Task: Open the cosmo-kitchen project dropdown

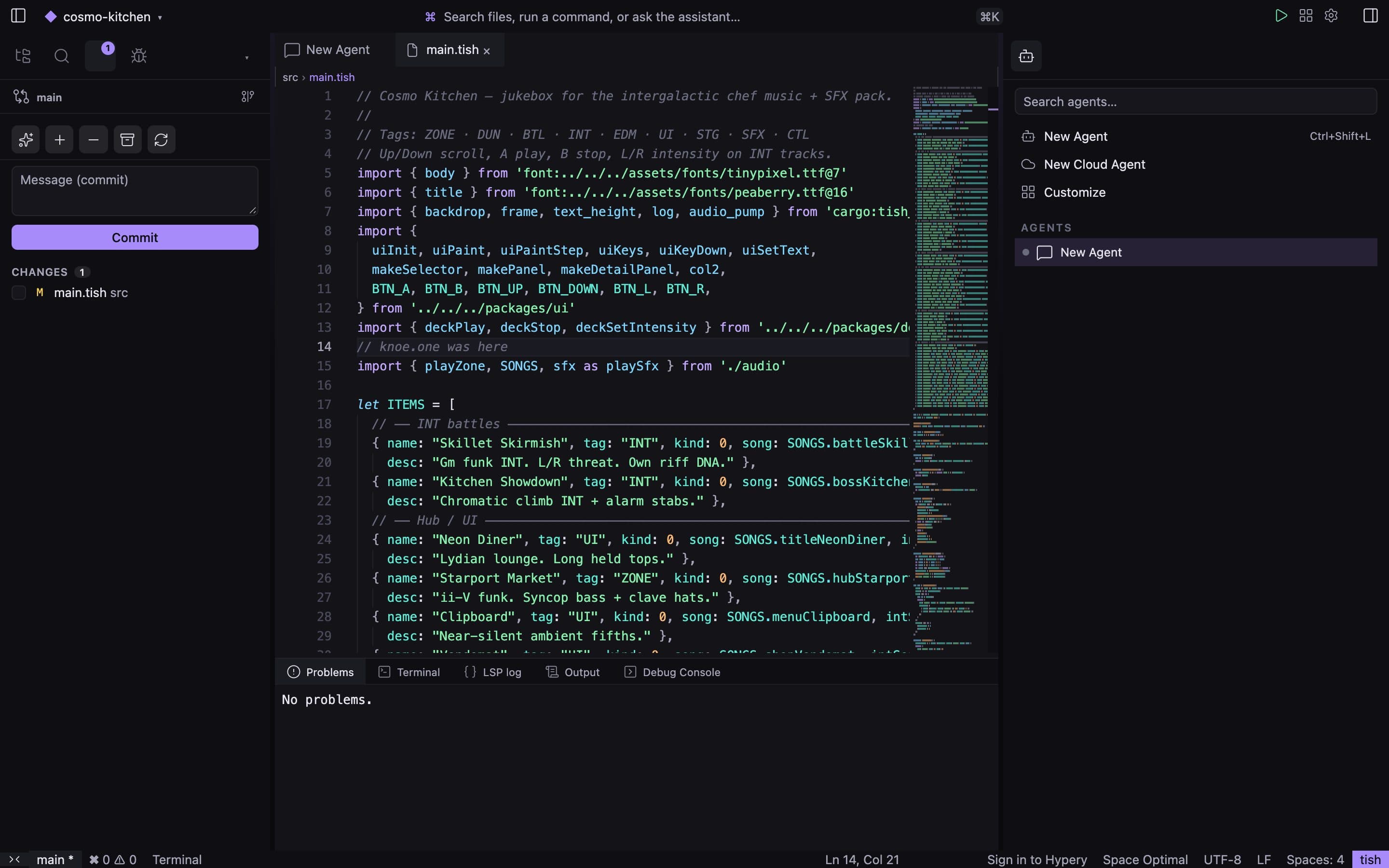Action: tap(104, 17)
